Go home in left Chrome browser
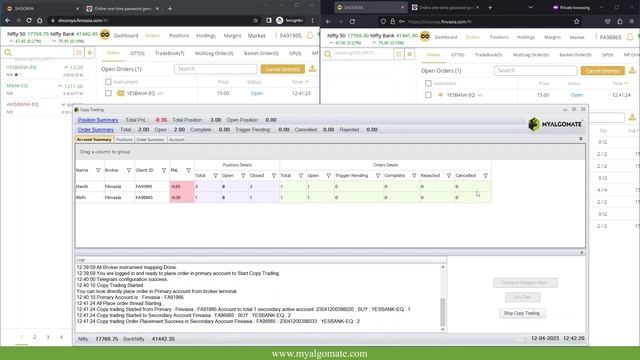The height and width of the screenshot is (360, 640). tap(40, 20)
